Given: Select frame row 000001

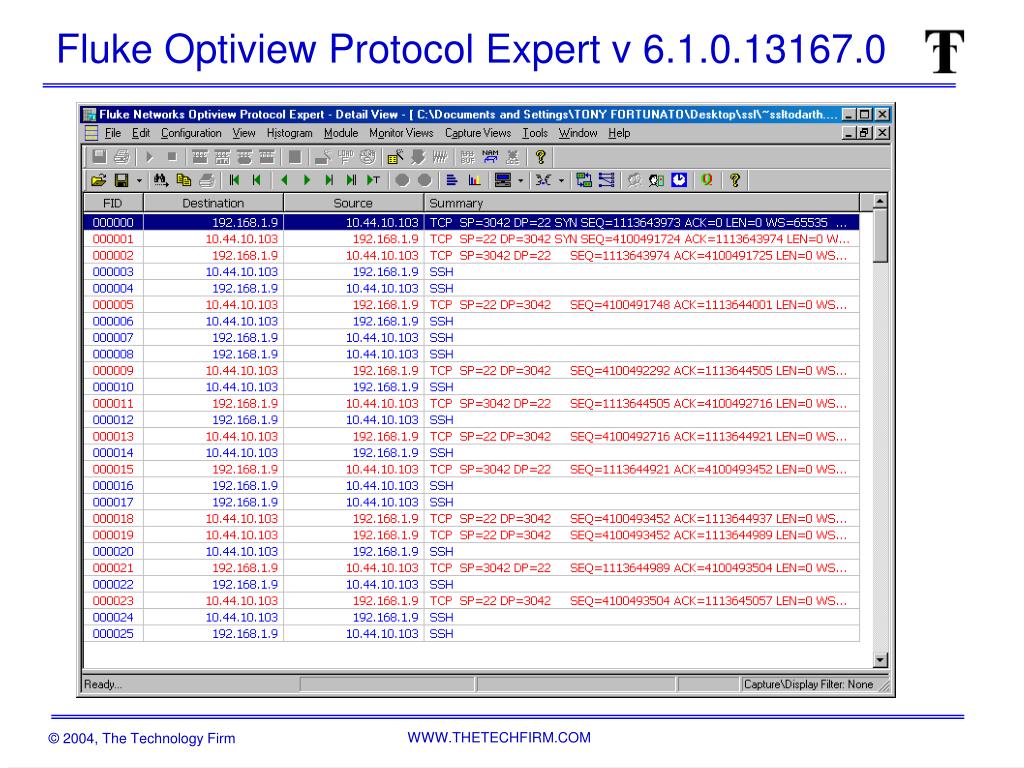Looking at the screenshot, I should (472, 239).
